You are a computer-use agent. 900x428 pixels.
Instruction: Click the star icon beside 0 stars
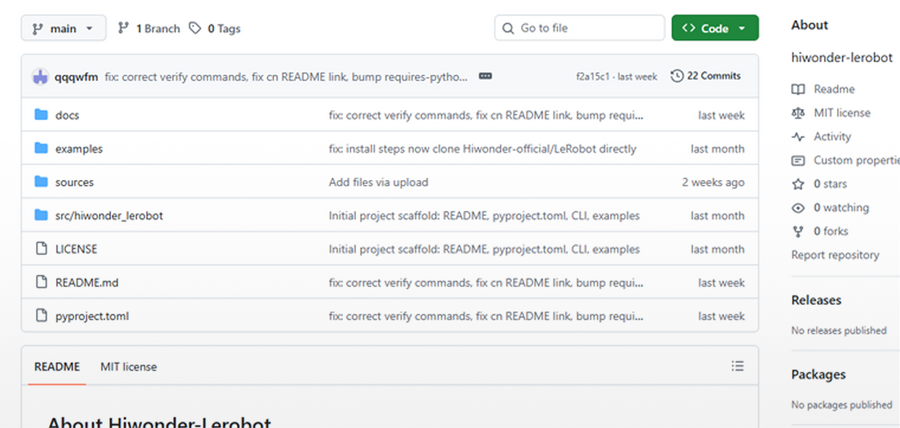pyautogui.click(x=798, y=184)
